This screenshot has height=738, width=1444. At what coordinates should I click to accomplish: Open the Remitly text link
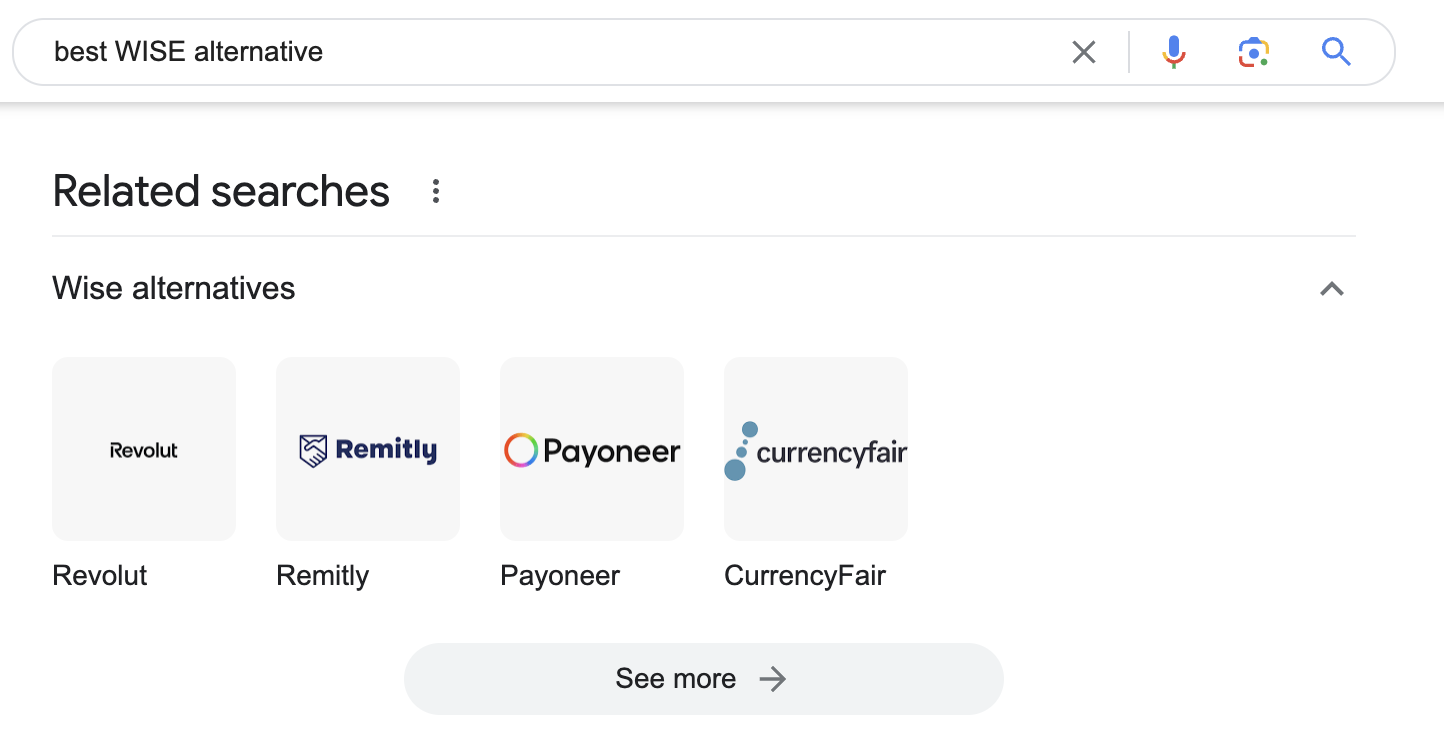click(x=323, y=576)
